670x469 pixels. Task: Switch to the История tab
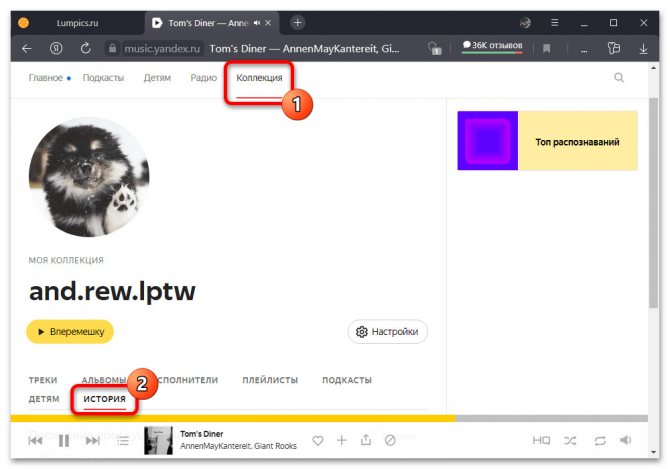pos(104,399)
